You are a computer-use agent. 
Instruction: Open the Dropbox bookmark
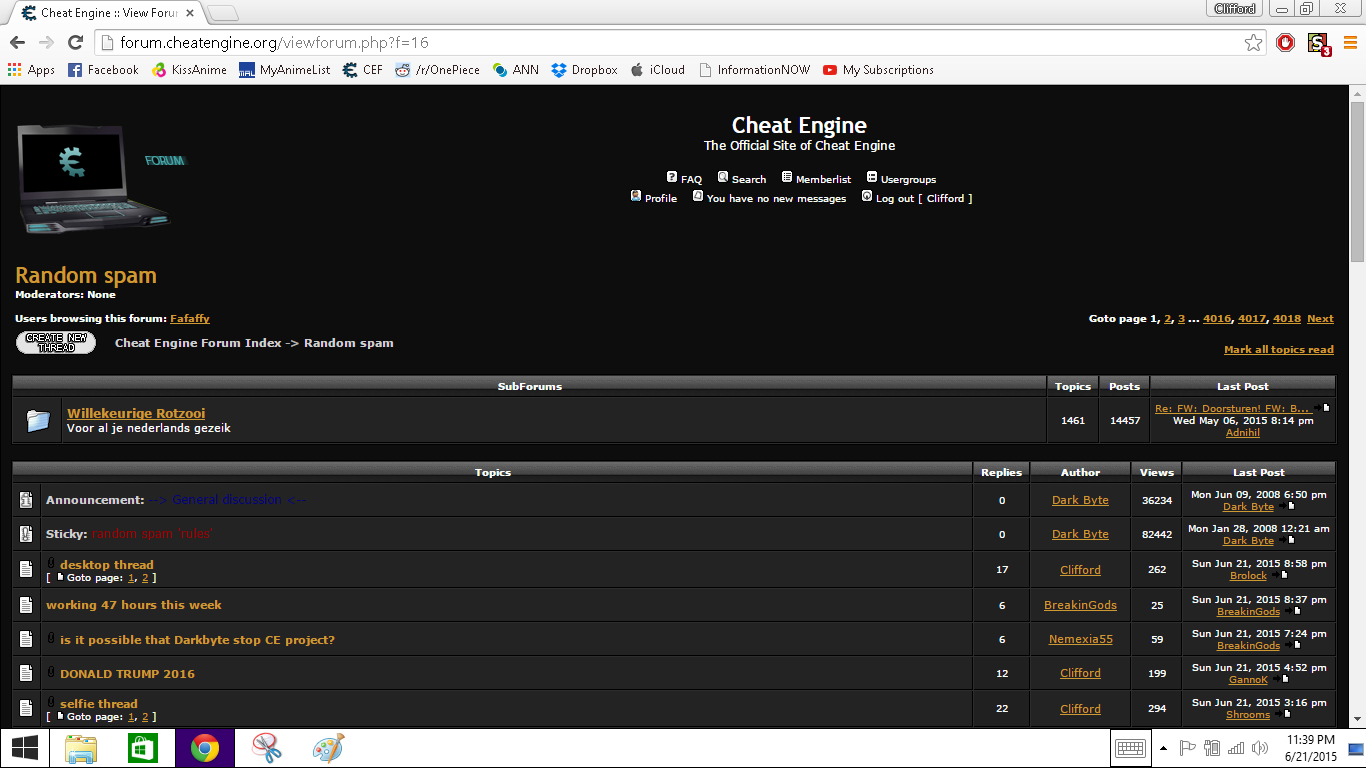pos(584,70)
